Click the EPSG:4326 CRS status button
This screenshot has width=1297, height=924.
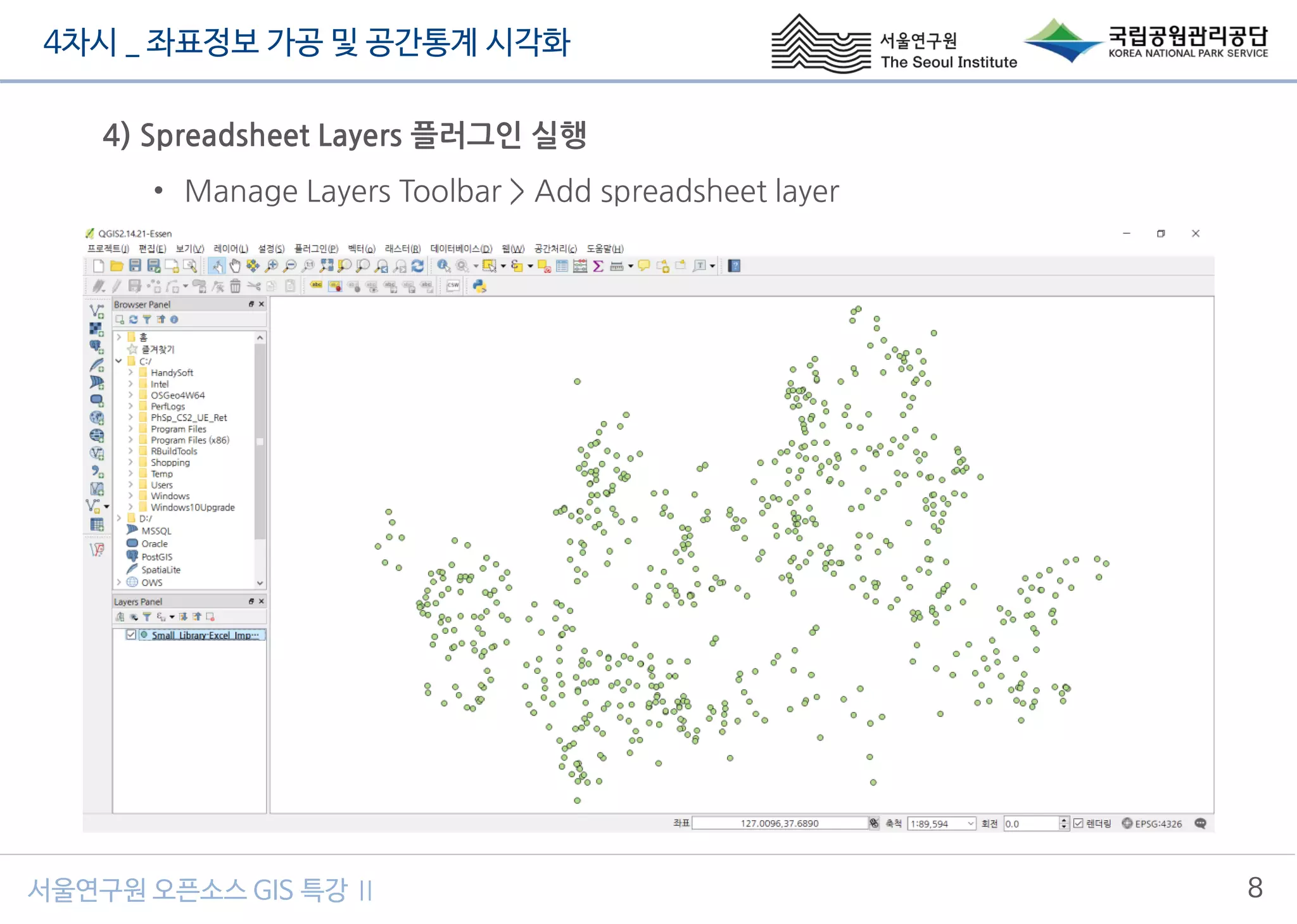1152,823
